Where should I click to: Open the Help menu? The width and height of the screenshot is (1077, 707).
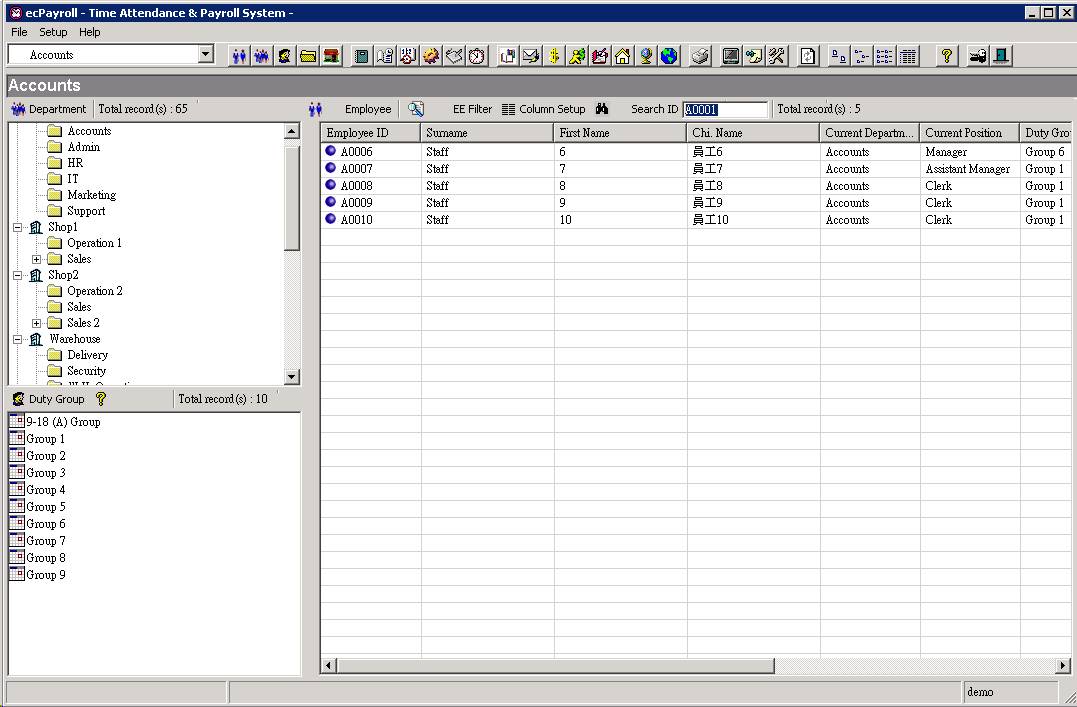tap(89, 32)
